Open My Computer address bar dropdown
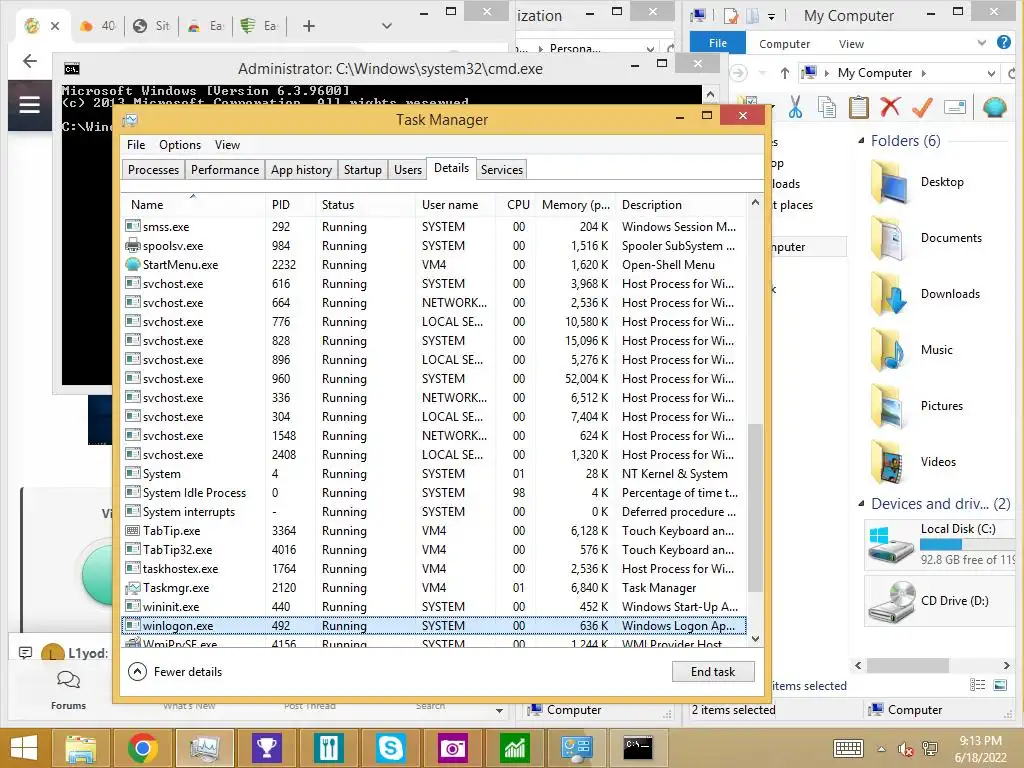Screen dimensions: 1024x768 [991, 73]
